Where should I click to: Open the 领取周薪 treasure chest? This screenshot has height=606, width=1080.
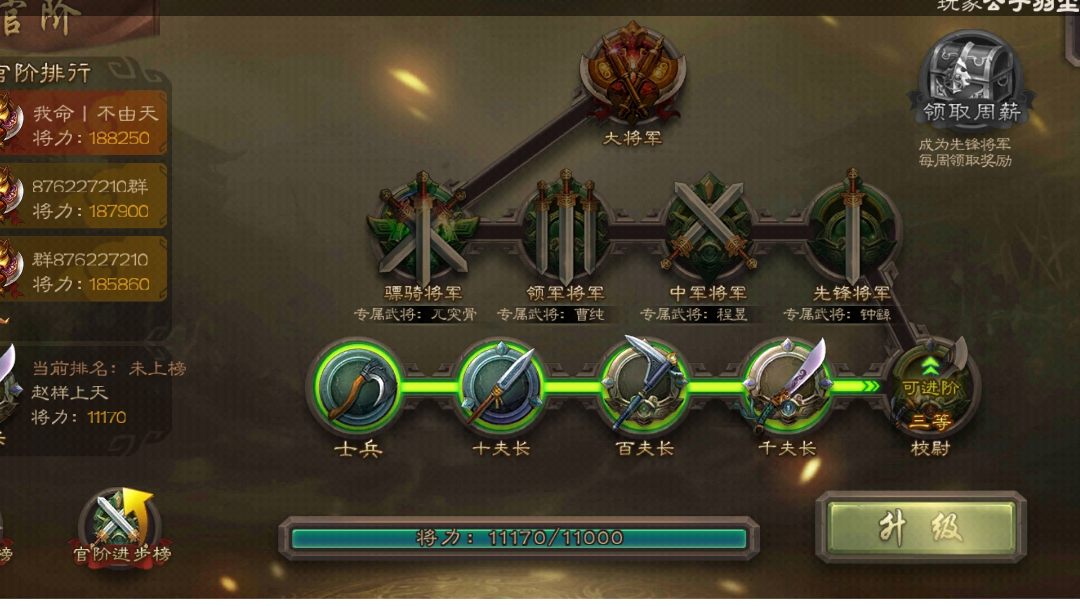pyautogui.click(x=971, y=79)
